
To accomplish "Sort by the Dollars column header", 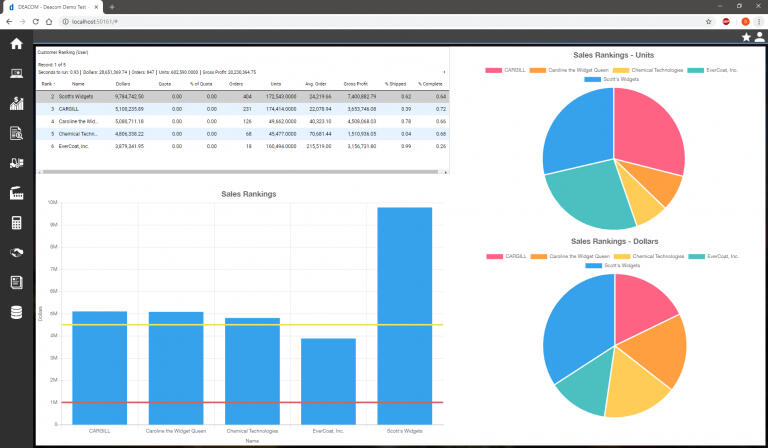I will [x=123, y=84].
